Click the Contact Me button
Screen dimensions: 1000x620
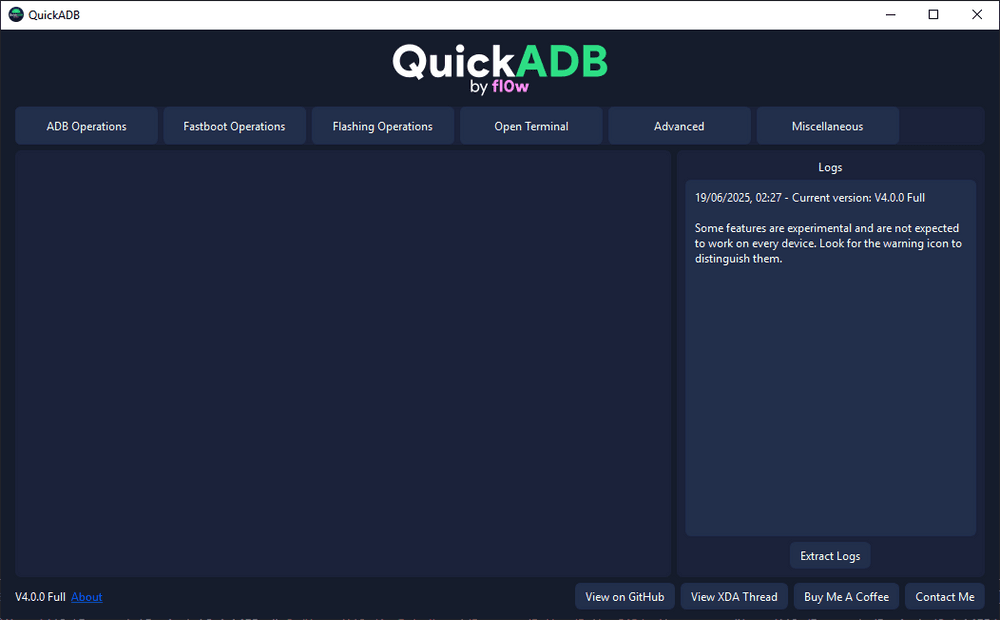[x=944, y=597]
